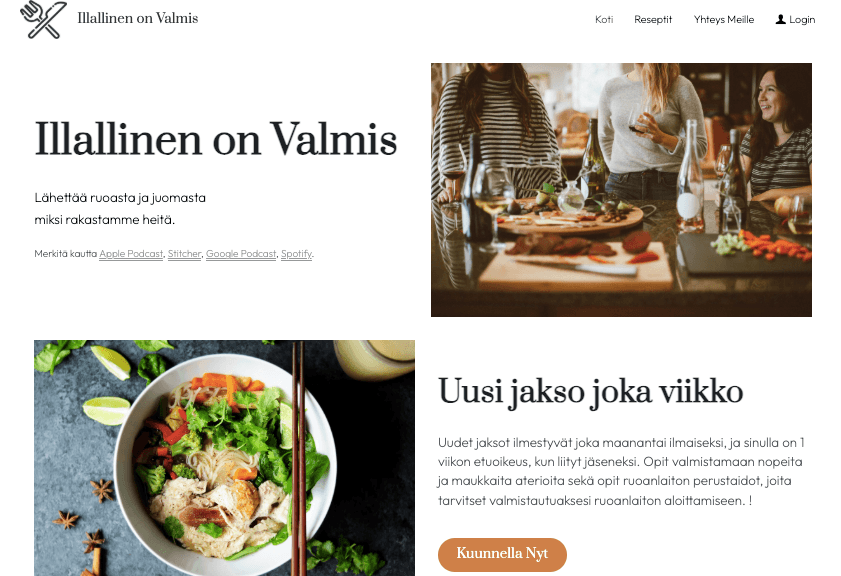This screenshot has width=841, height=576.
Task: Click the Login text in the header
Action: coord(802,19)
